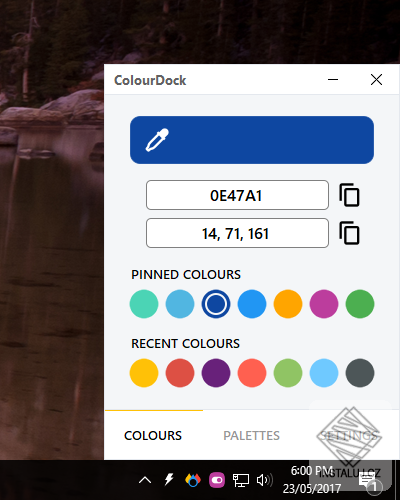Activate the eyedropper colour picker tool

pos(157,140)
